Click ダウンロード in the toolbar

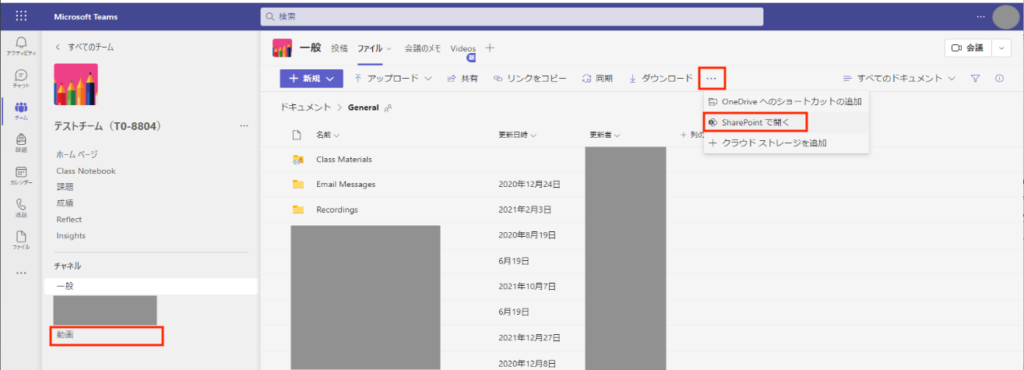[x=660, y=78]
